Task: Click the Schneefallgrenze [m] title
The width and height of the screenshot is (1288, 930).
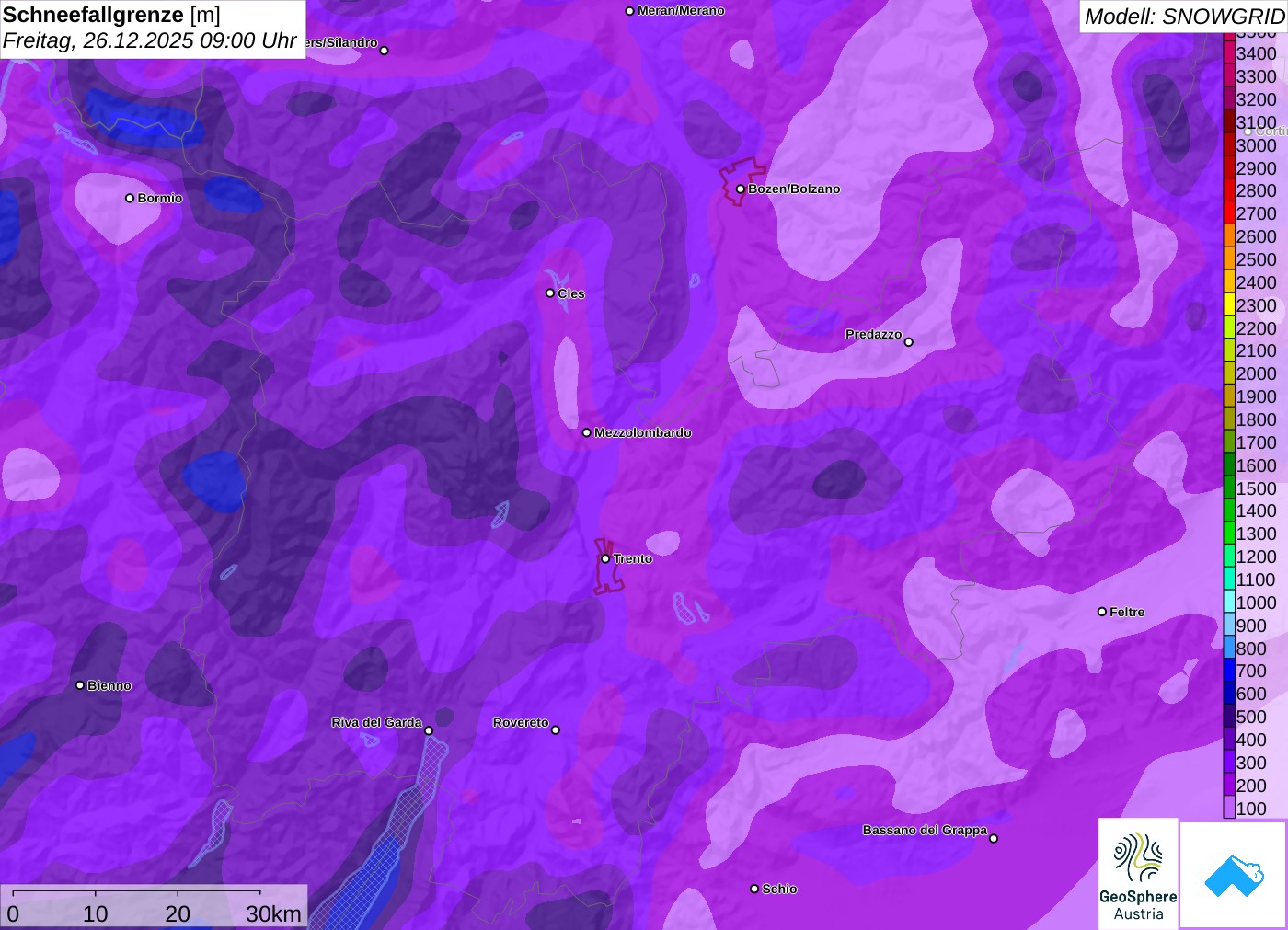Action: 111,15
